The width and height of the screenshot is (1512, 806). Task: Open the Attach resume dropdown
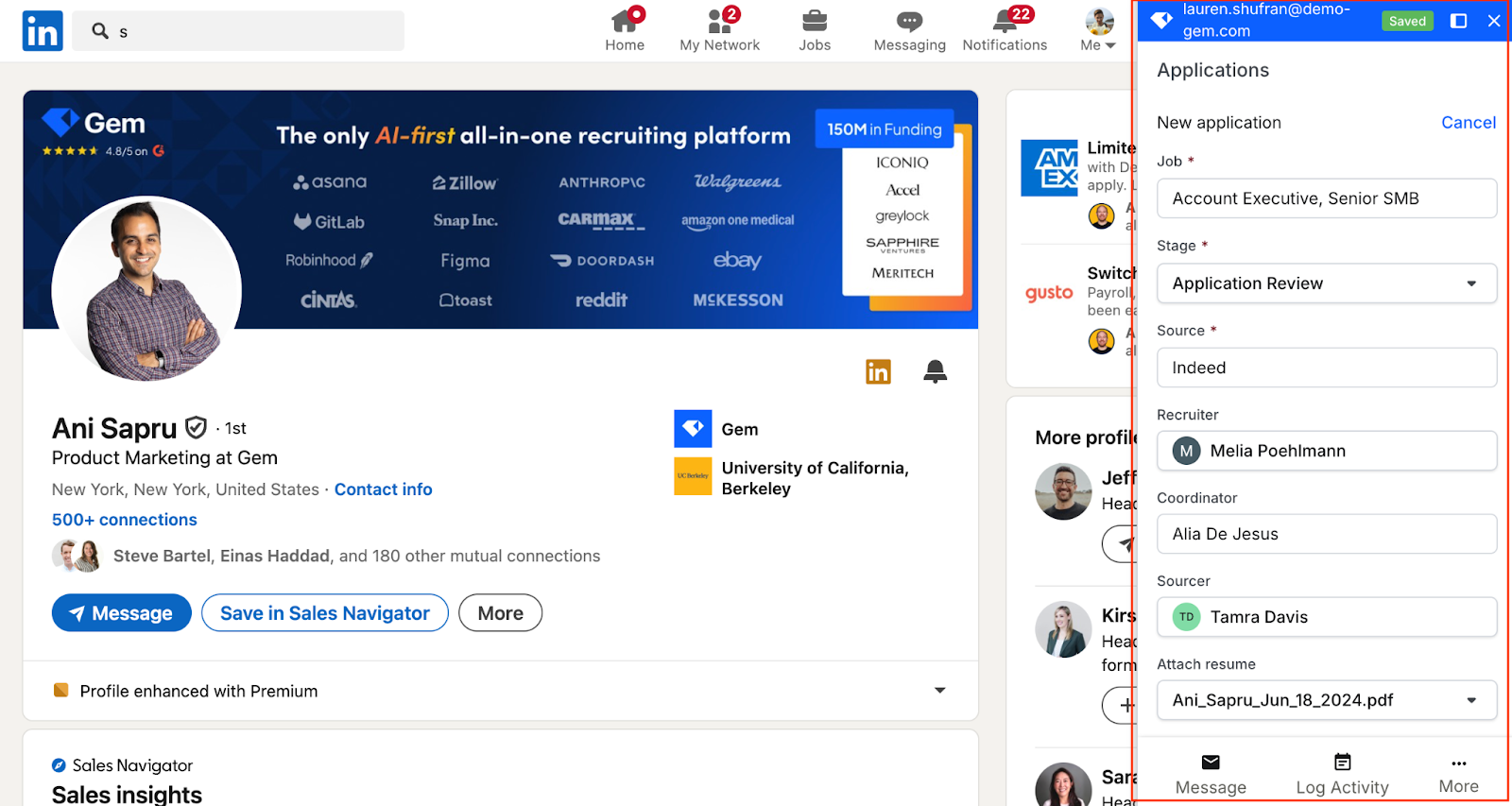click(x=1327, y=700)
